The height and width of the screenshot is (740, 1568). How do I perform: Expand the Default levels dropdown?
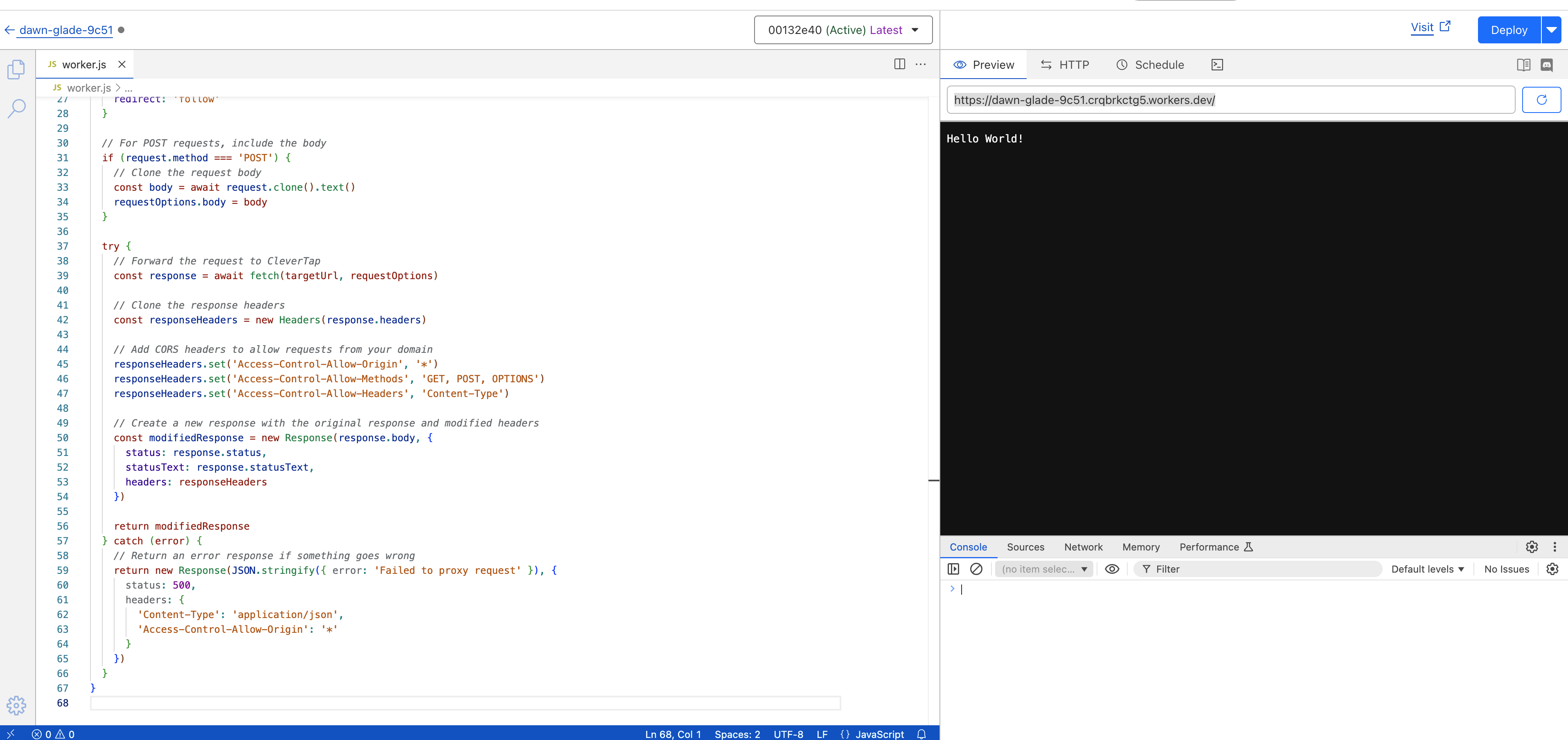(x=1427, y=569)
